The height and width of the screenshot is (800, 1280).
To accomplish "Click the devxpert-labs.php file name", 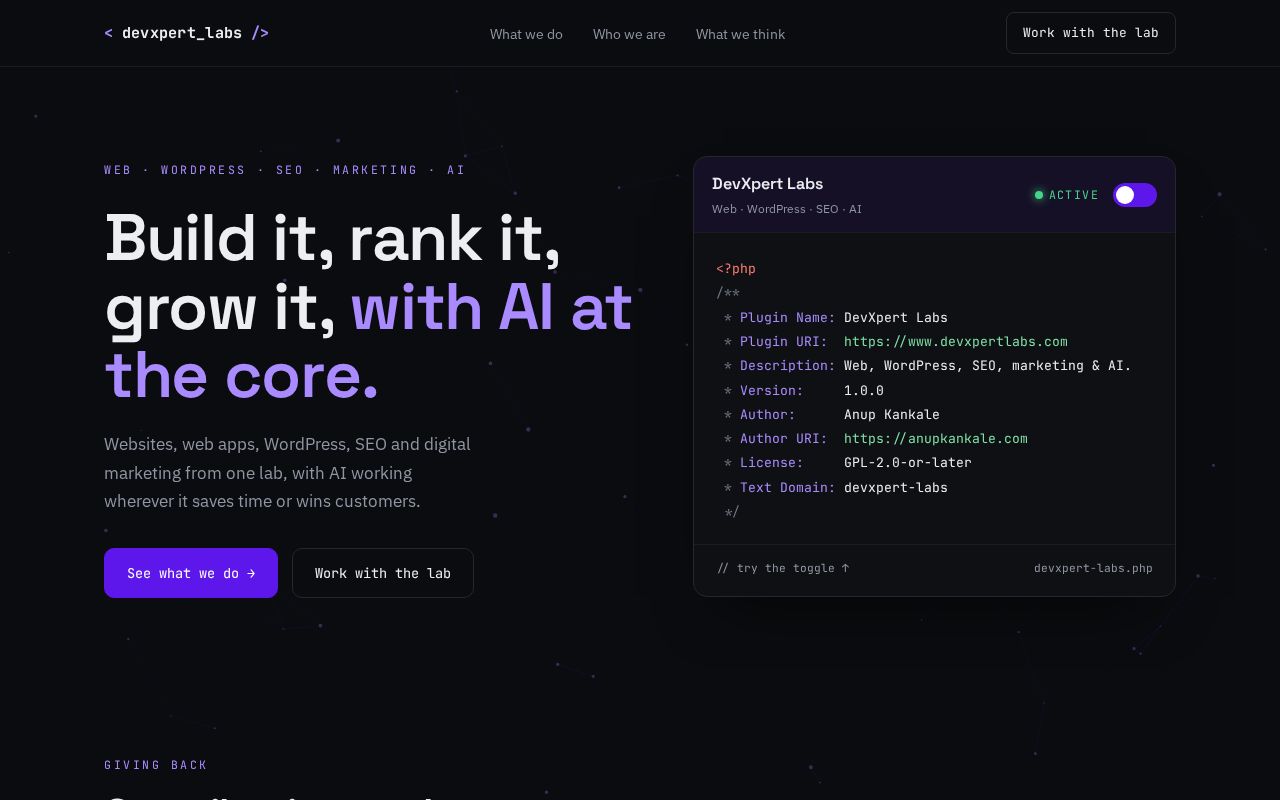I will [x=1093, y=568].
